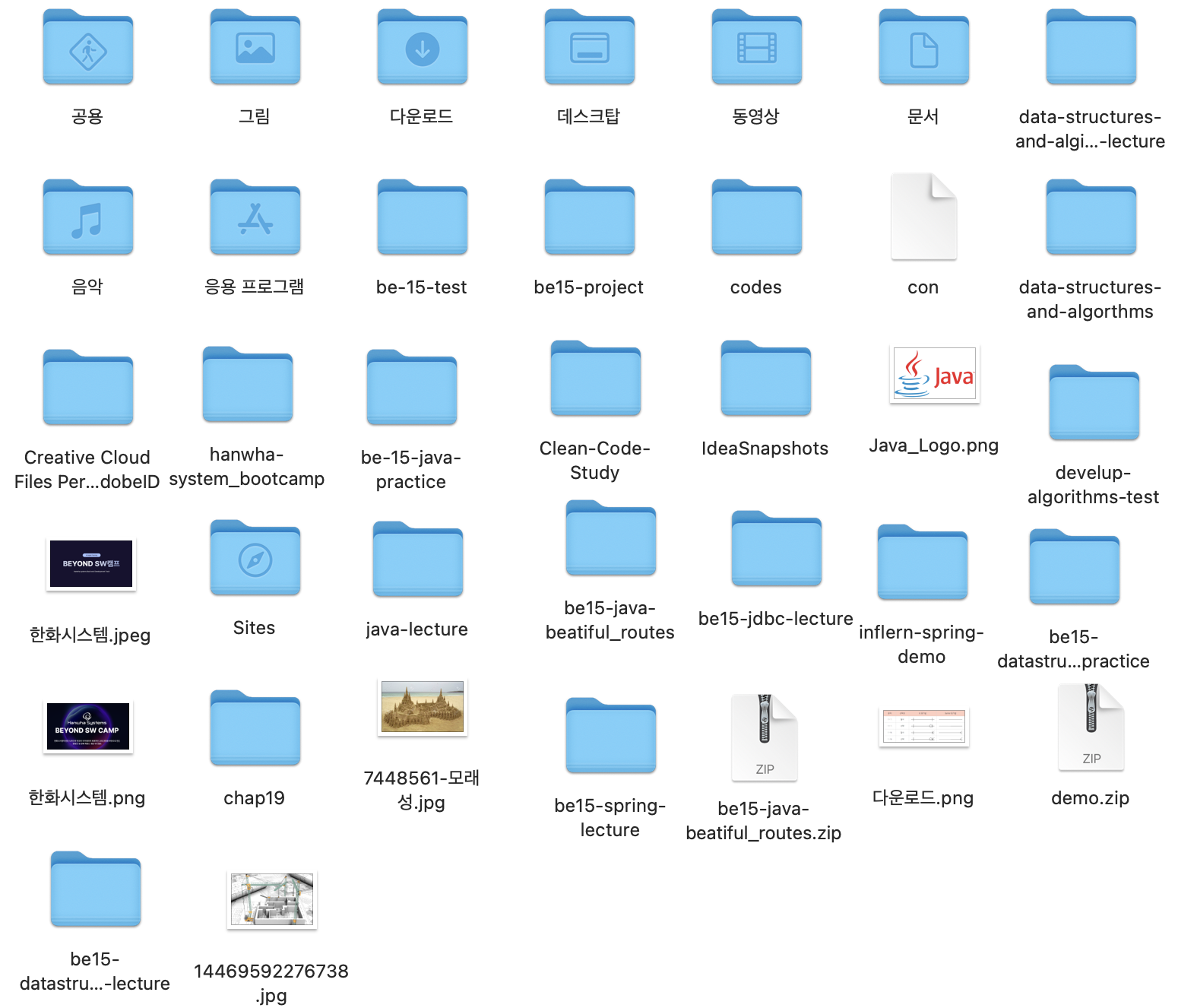Open the 데스크탑 desktop folder

click(590, 47)
